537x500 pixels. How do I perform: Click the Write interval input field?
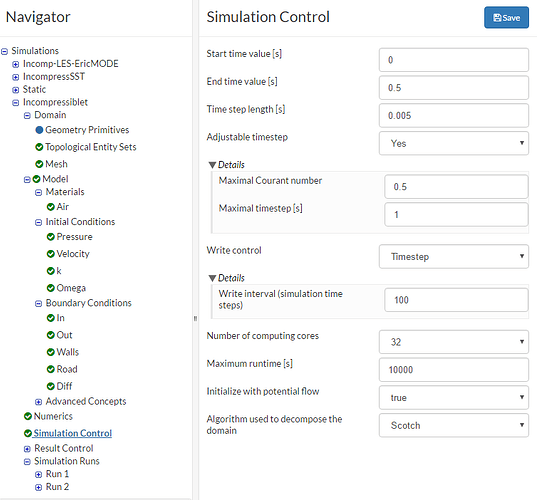457,300
